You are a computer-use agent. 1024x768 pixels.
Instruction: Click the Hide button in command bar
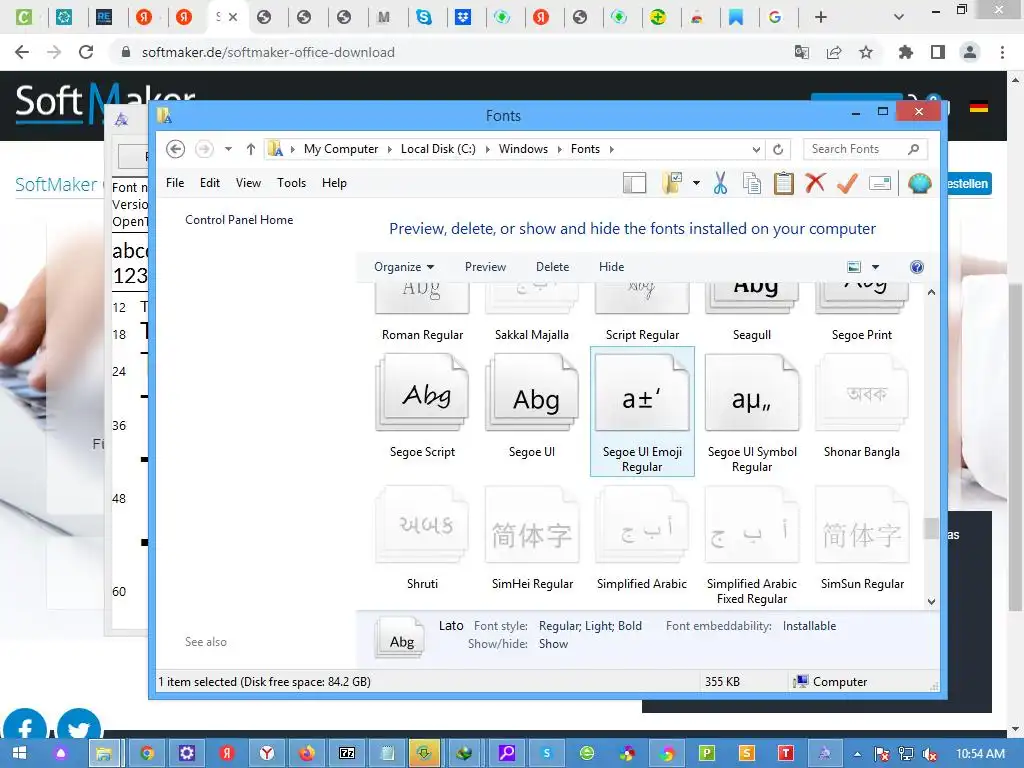(x=611, y=267)
